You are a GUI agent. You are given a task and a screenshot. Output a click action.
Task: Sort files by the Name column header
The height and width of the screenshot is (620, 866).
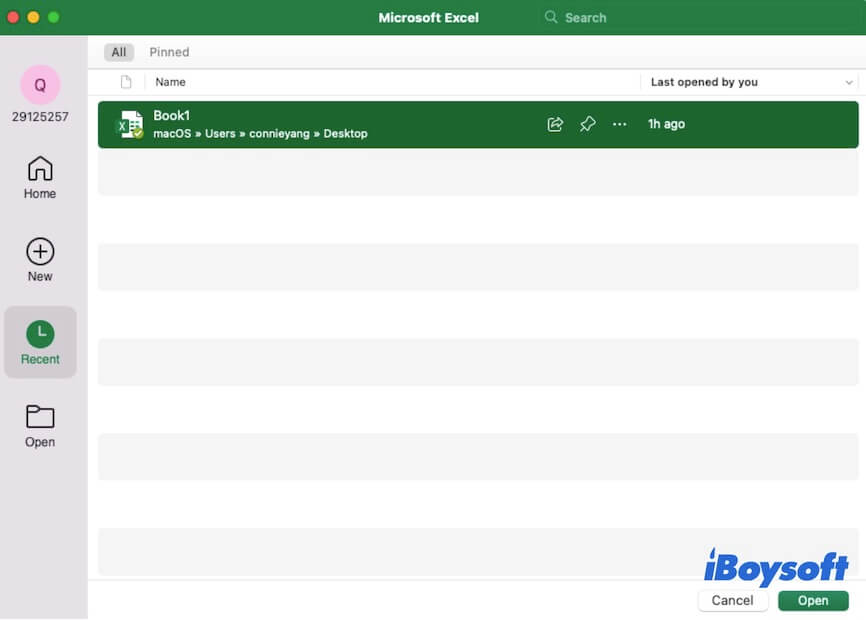tap(170, 81)
